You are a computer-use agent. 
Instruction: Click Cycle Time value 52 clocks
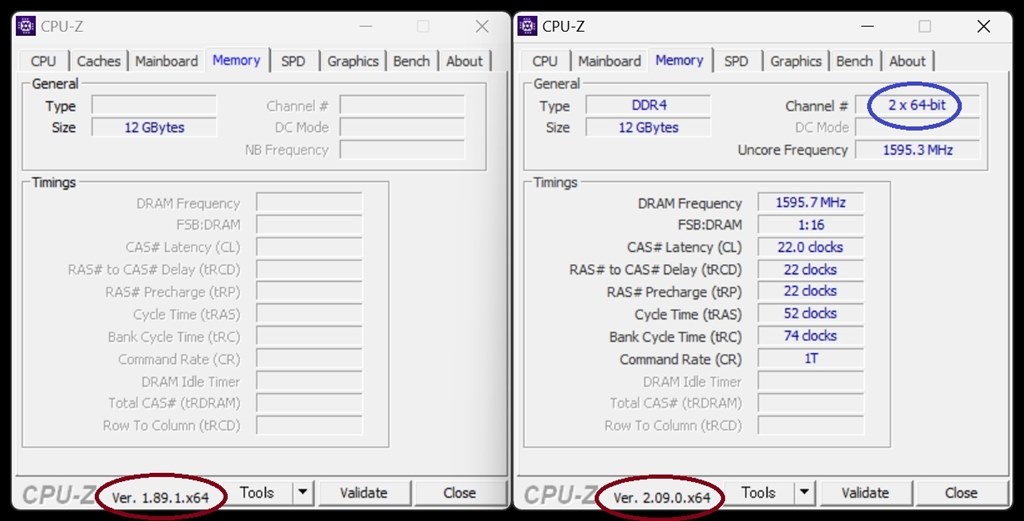(x=810, y=313)
